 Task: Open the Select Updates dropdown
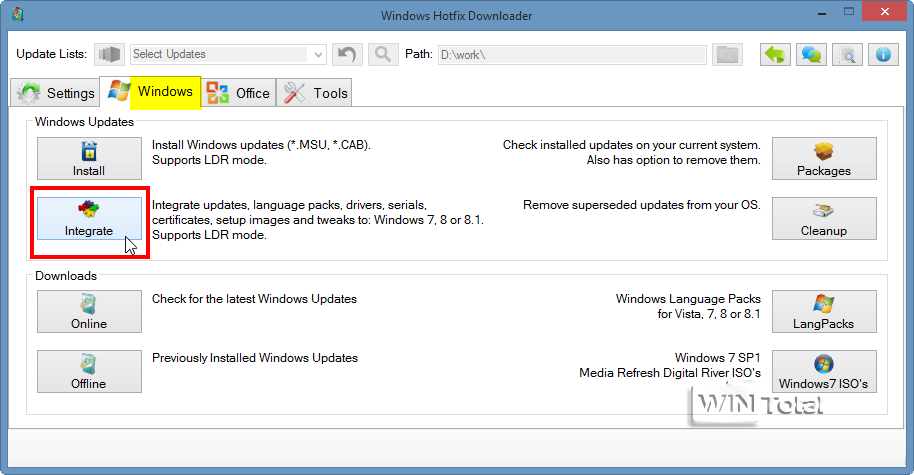(x=228, y=54)
